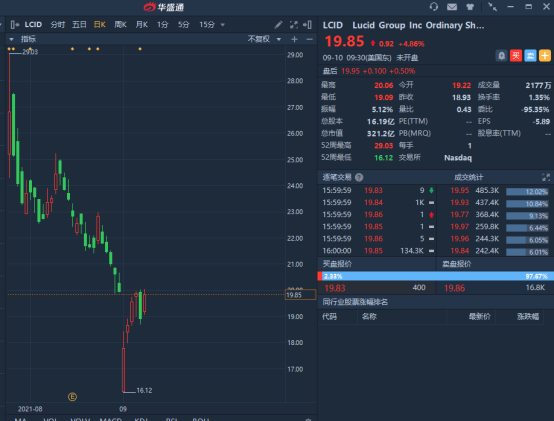Image resolution: width=554 pixels, height=421 pixels.
Task: Zoom in chart with plus icon
Action: [294, 39]
